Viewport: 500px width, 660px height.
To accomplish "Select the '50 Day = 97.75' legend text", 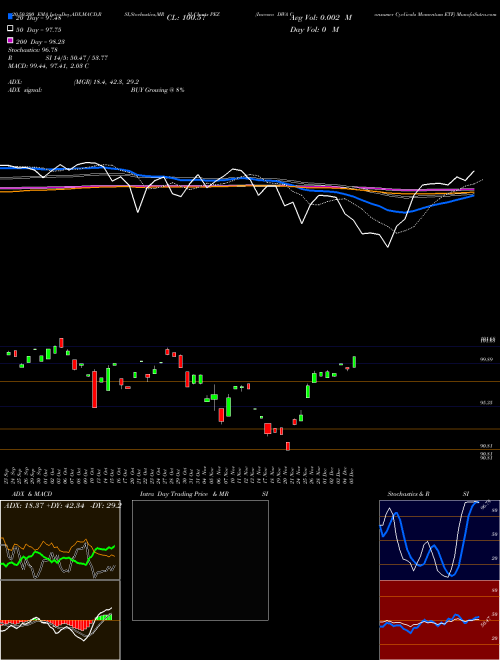I will (39, 29).
